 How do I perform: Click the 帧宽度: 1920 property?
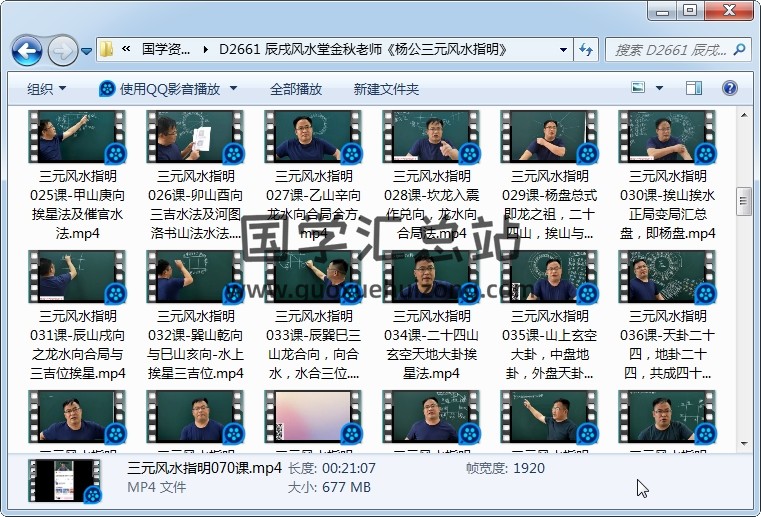click(x=505, y=468)
